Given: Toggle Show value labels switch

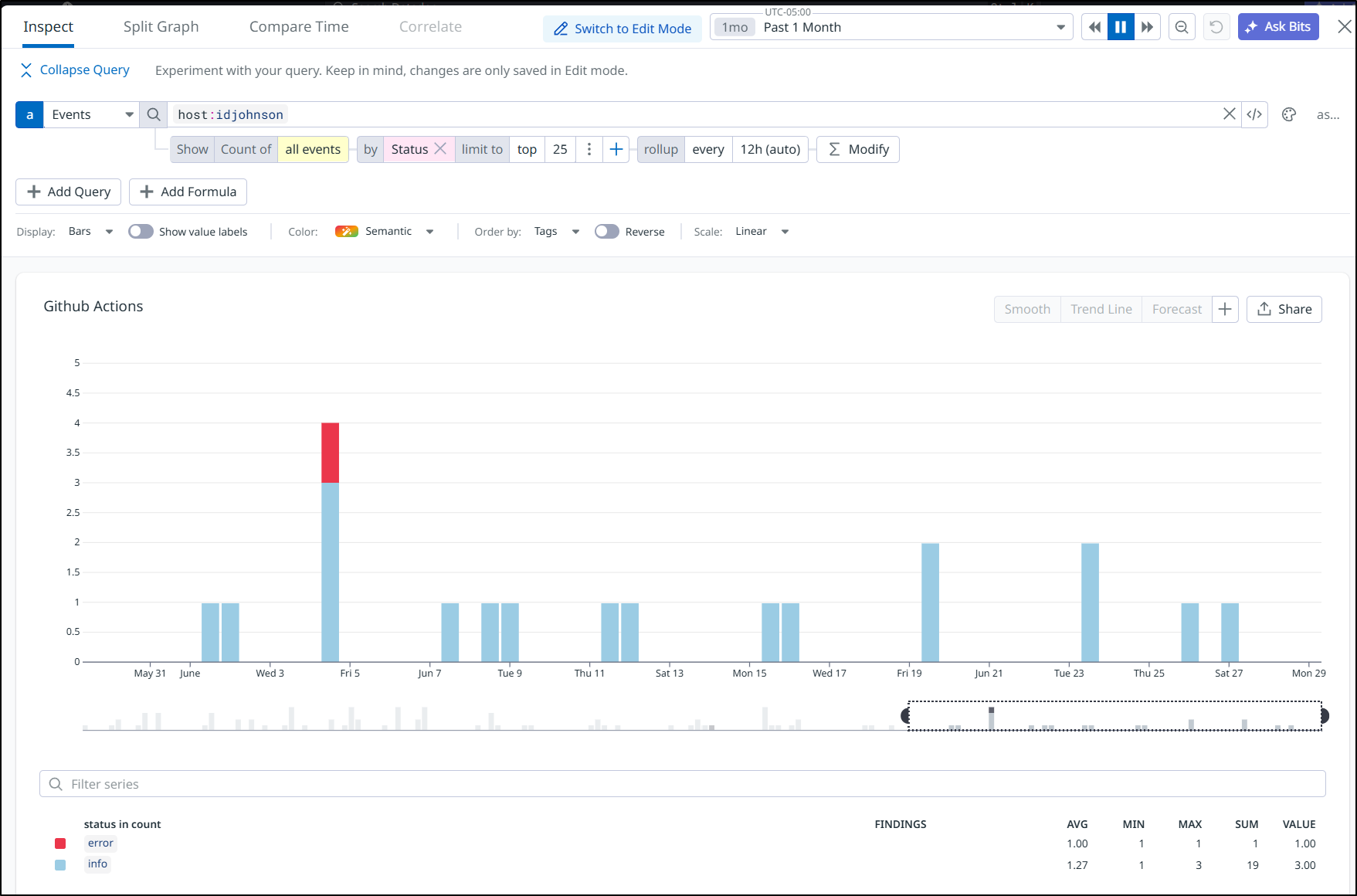Looking at the screenshot, I should tap(141, 232).
